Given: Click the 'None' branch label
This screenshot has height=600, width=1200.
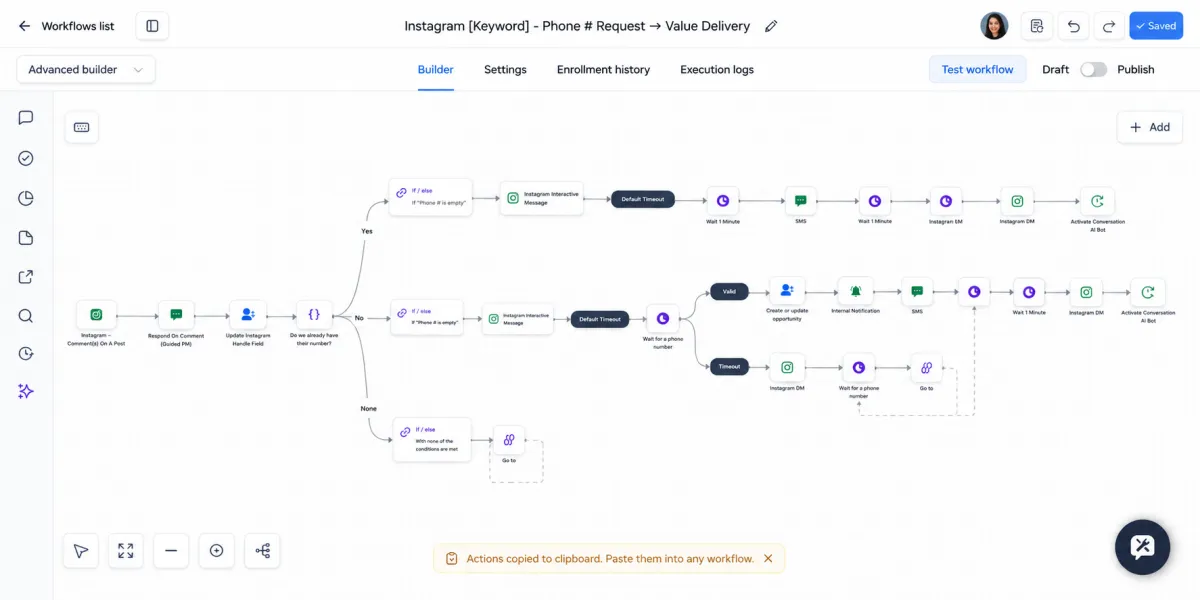Looking at the screenshot, I should pos(368,408).
